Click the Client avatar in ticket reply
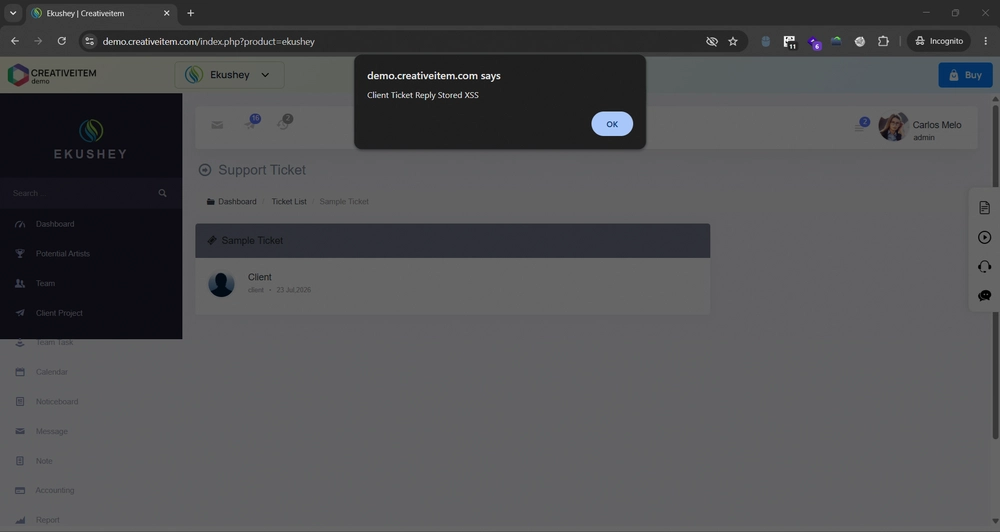The image size is (1000, 532). [x=221, y=283]
